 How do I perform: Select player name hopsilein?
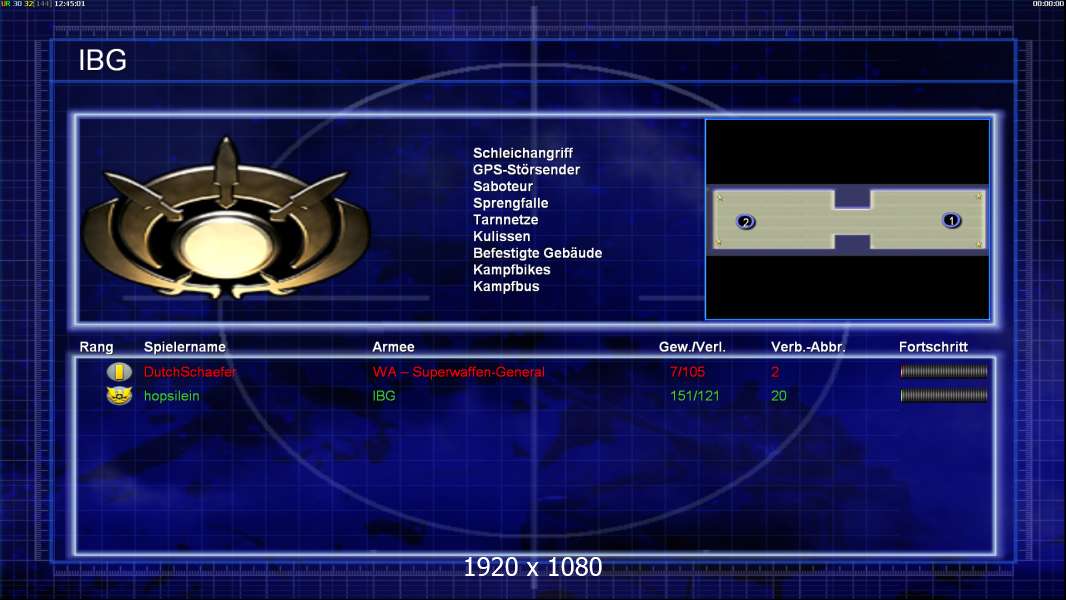click(x=171, y=395)
